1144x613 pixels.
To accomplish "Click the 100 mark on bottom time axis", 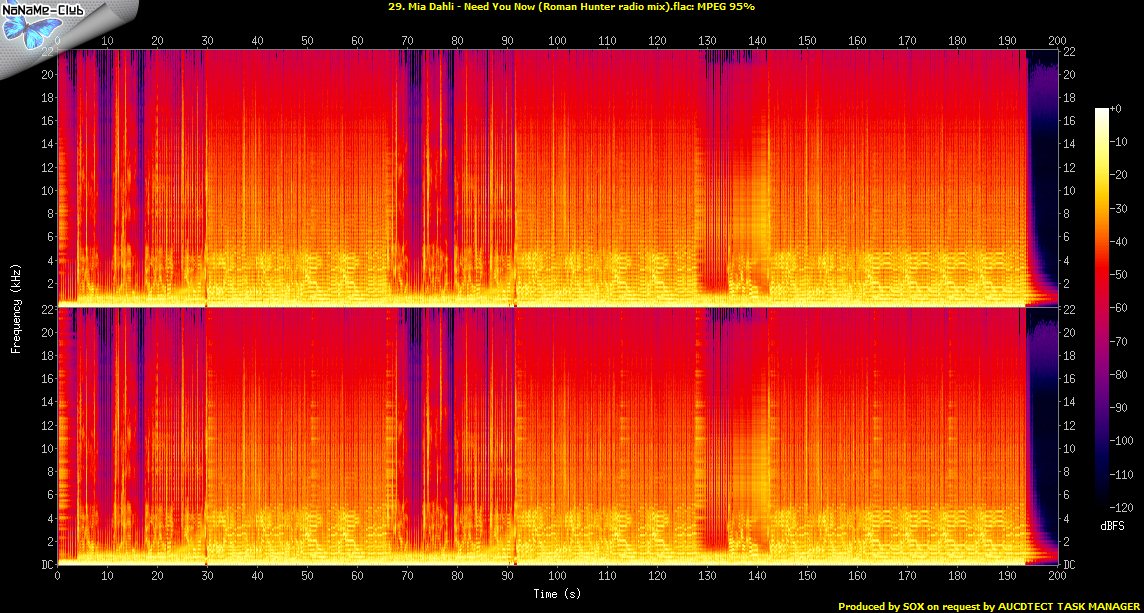I will 557,577.
